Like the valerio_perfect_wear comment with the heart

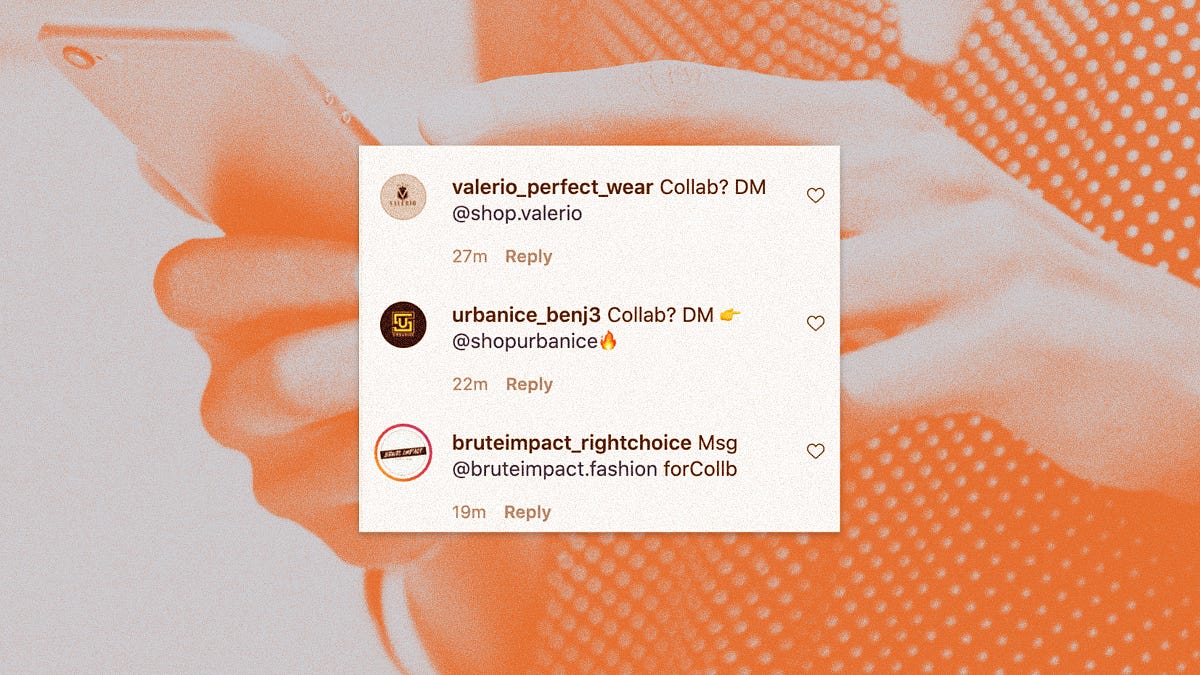tap(816, 195)
